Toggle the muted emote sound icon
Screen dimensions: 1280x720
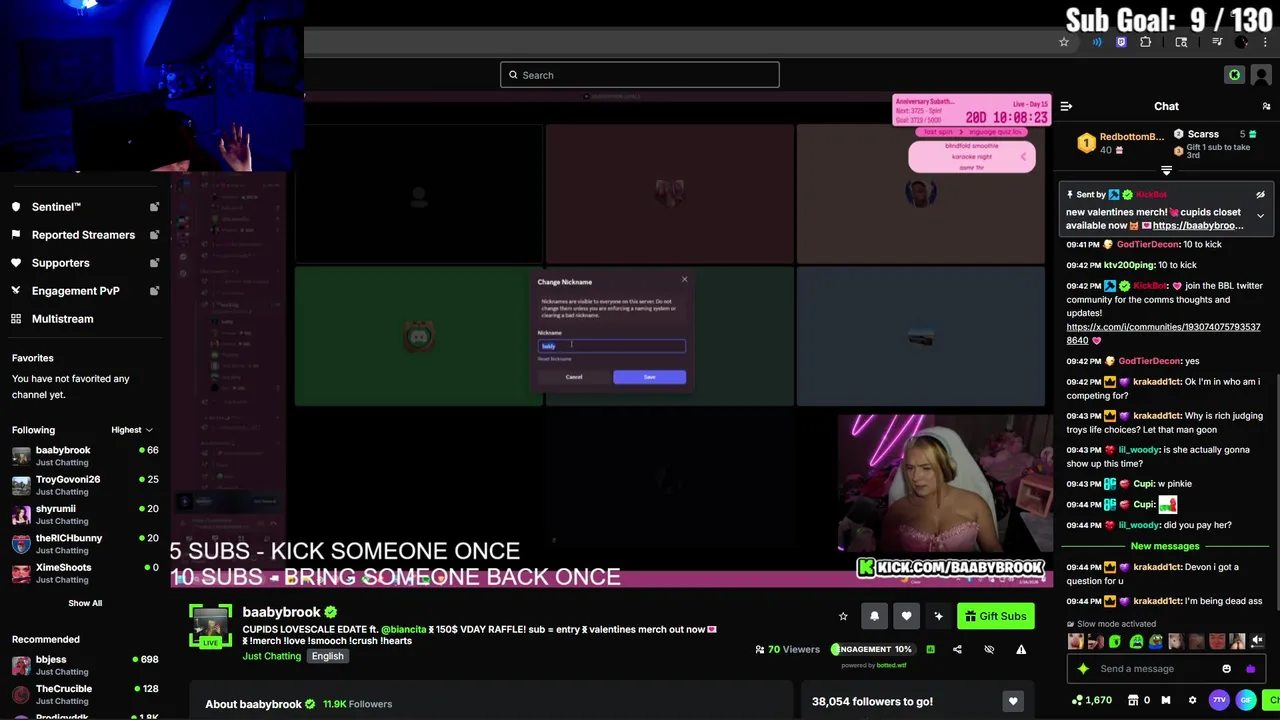click(x=1257, y=641)
